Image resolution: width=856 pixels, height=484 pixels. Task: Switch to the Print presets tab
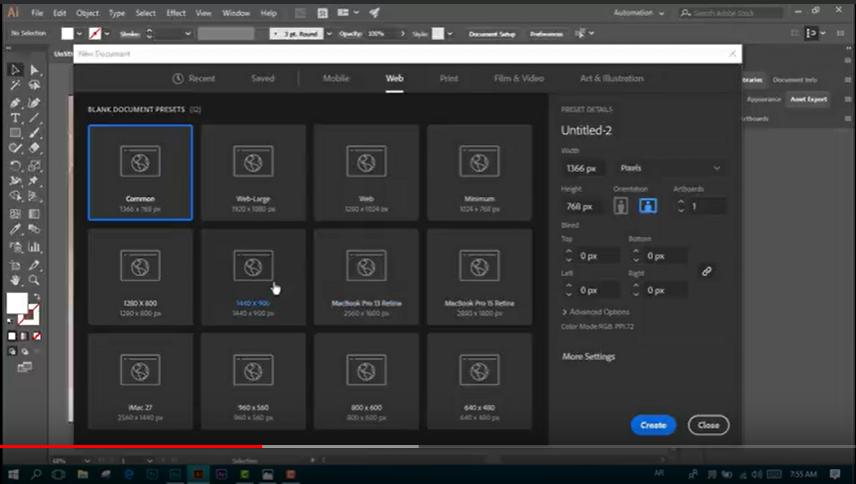click(x=449, y=78)
